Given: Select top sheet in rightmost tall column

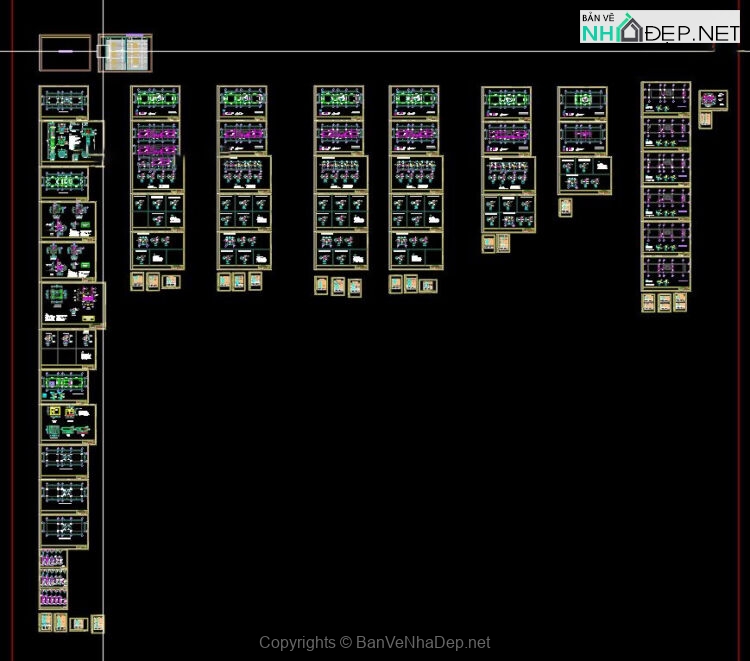Looking at the screenshot, I should 666,98.
